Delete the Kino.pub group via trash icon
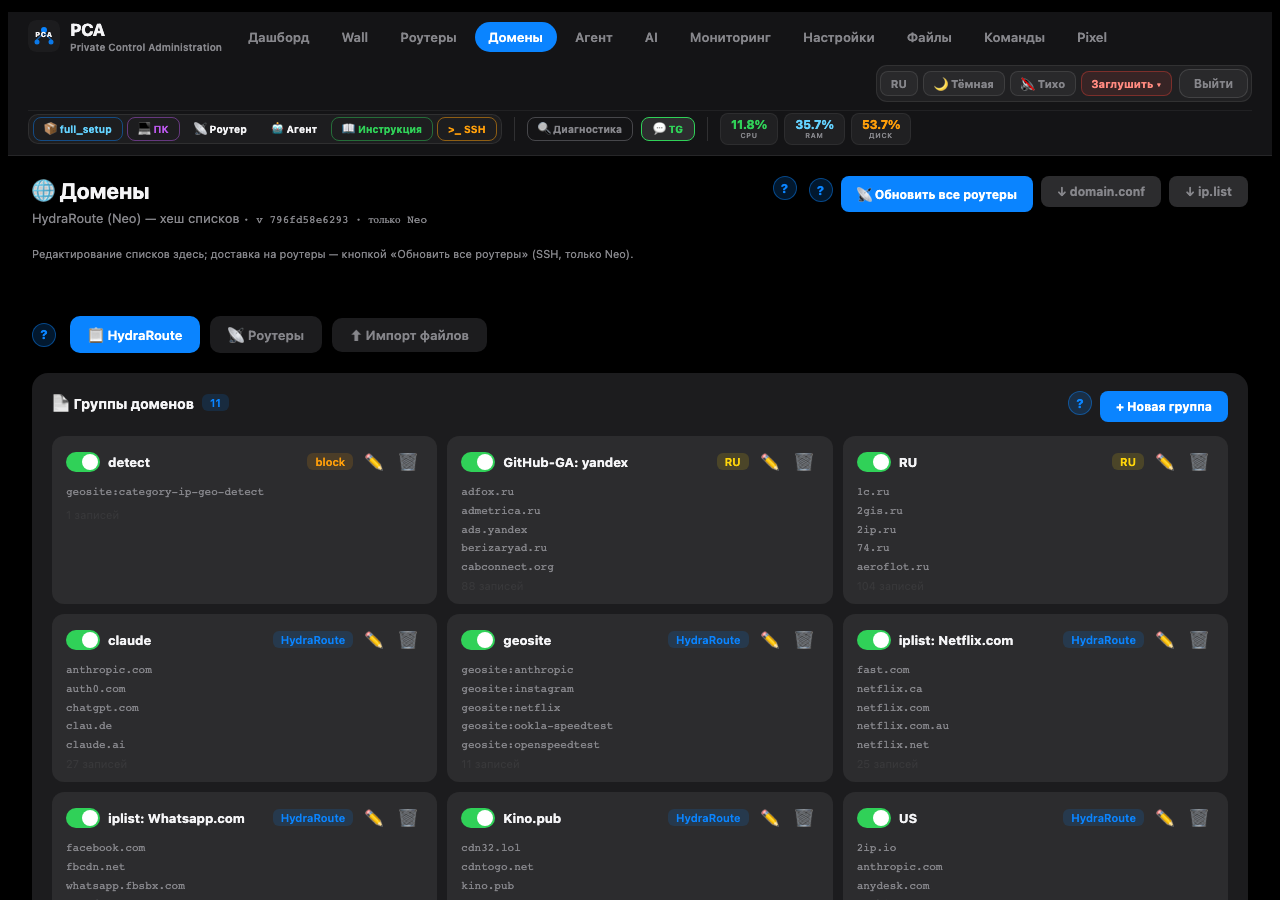 [x=804, y=818]
